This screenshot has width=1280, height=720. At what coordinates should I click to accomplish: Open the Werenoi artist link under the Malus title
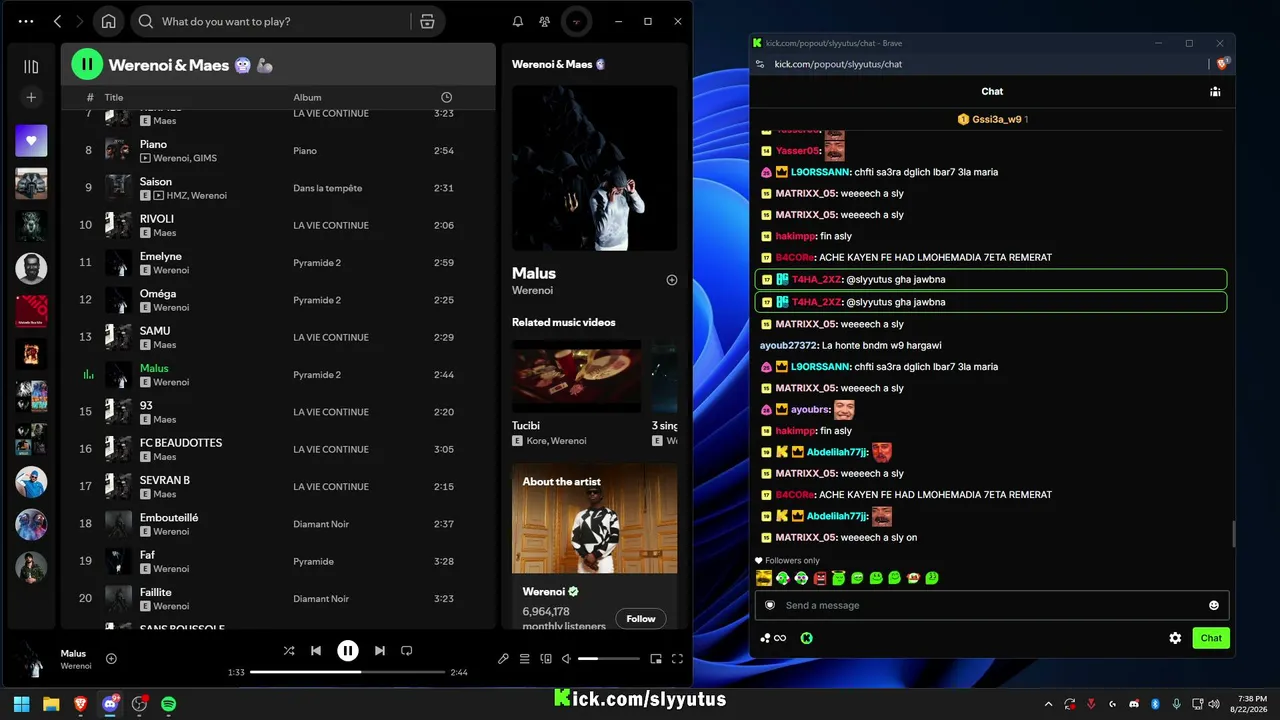click(x=532, y=291)
